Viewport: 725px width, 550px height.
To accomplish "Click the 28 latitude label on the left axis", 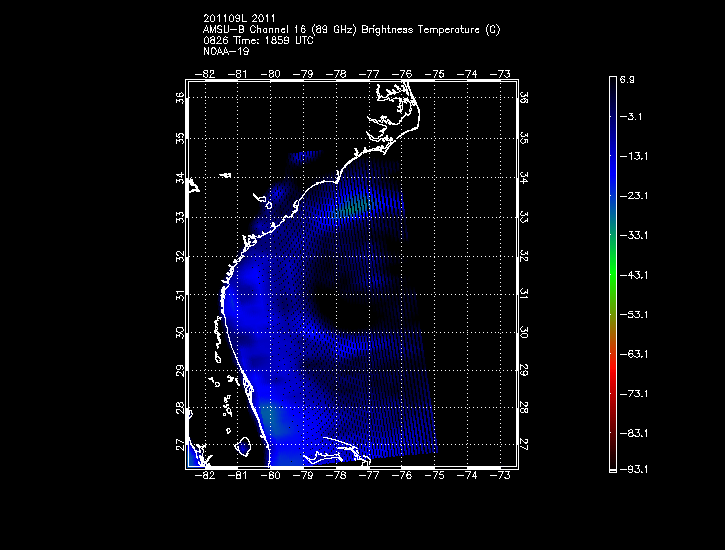I will pos(180,408).
